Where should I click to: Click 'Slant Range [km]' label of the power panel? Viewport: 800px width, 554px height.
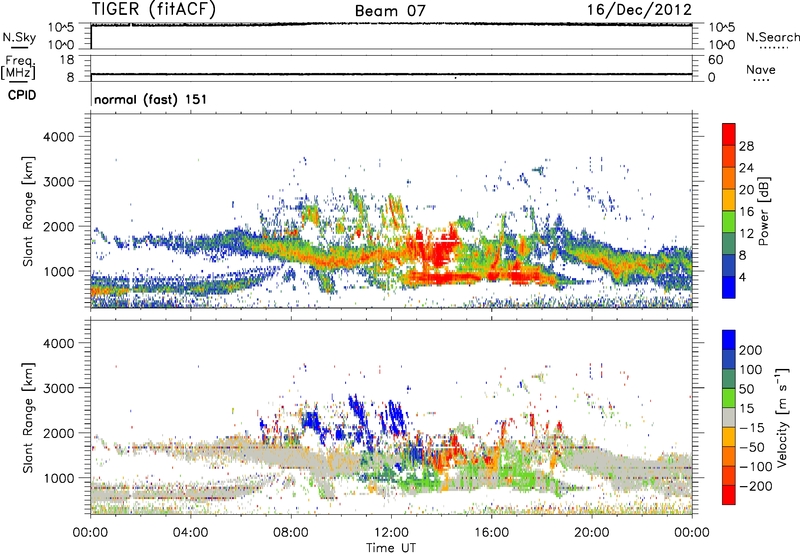[x=28, y=211]
